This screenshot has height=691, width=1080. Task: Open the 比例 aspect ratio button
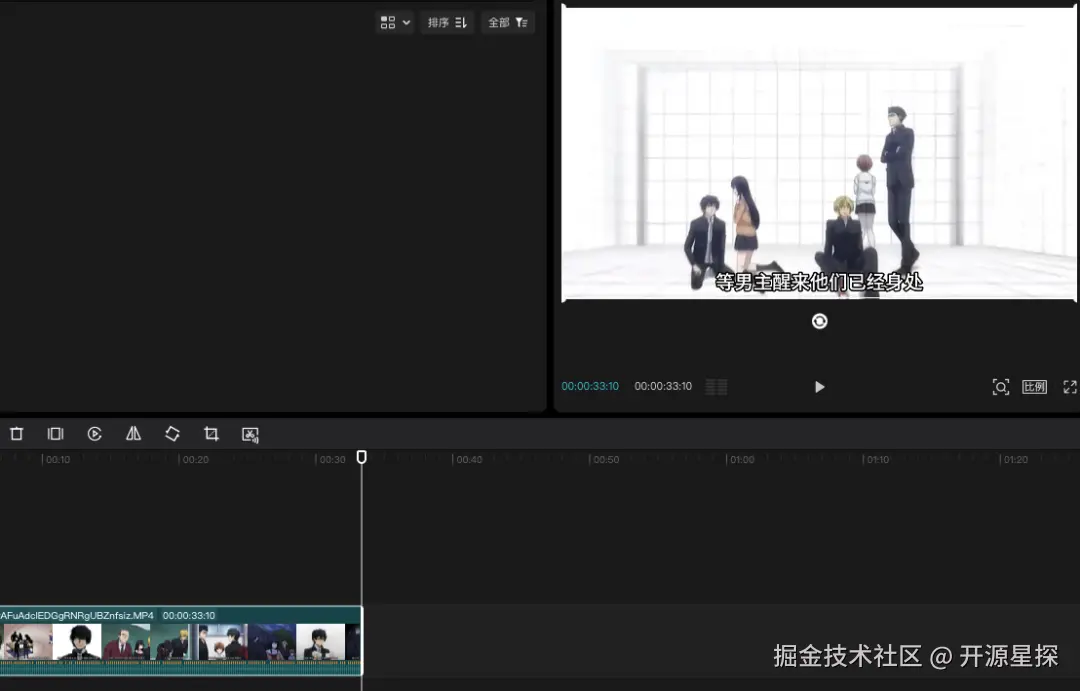coord(1035,387)
